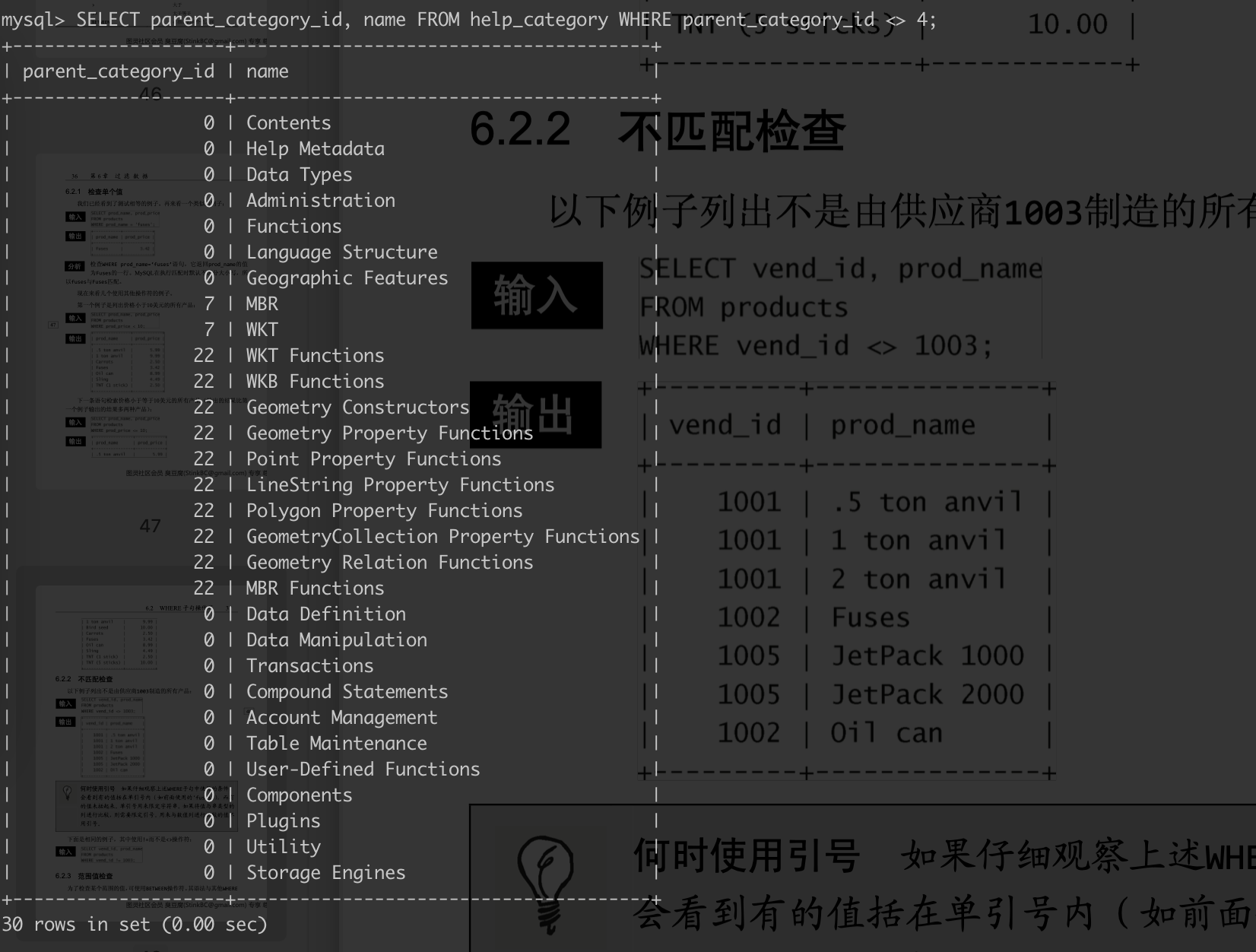Click the Account Management row
Viewport: 1256px width, 952px height.
[331, 718]
